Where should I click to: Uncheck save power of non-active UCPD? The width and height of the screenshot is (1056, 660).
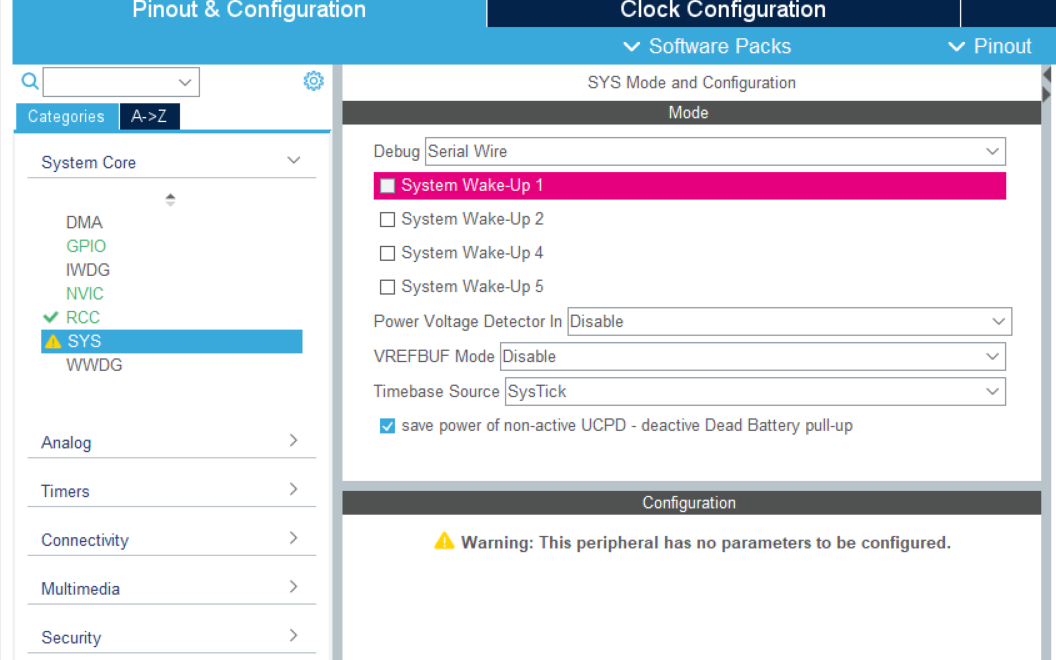coord(387,426)
